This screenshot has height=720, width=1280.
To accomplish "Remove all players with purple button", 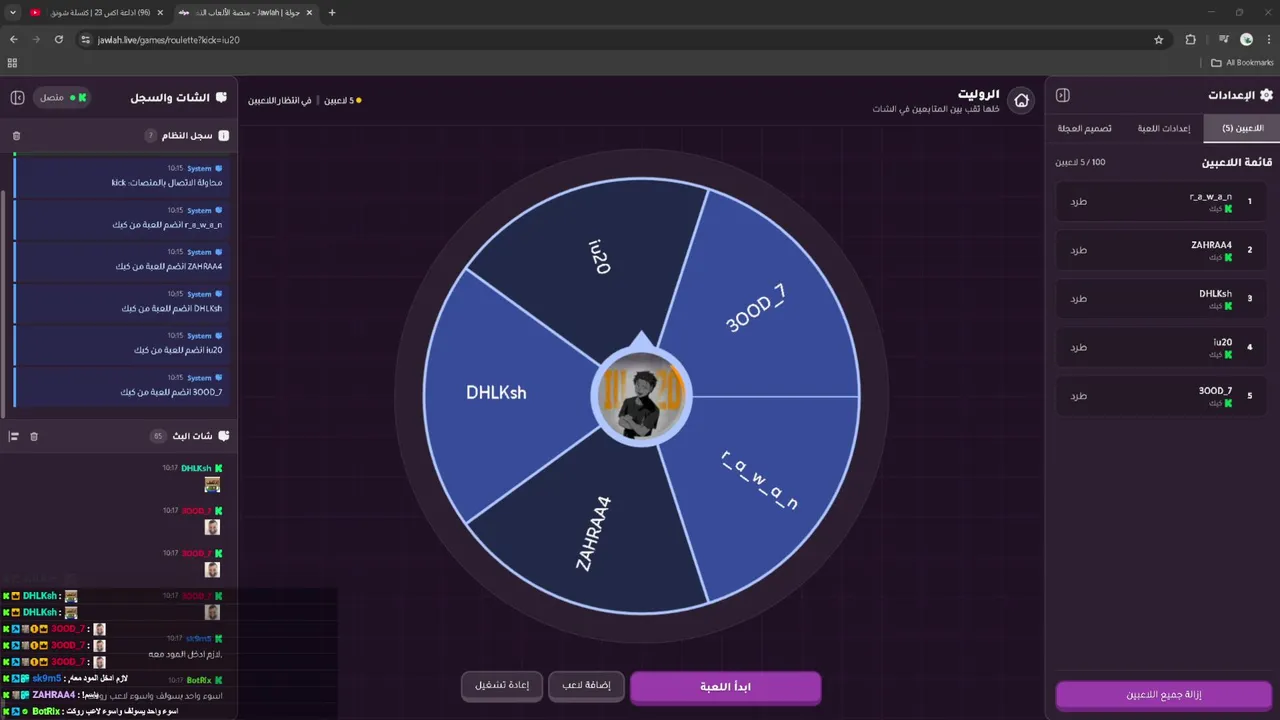I will coord(1163,694).
